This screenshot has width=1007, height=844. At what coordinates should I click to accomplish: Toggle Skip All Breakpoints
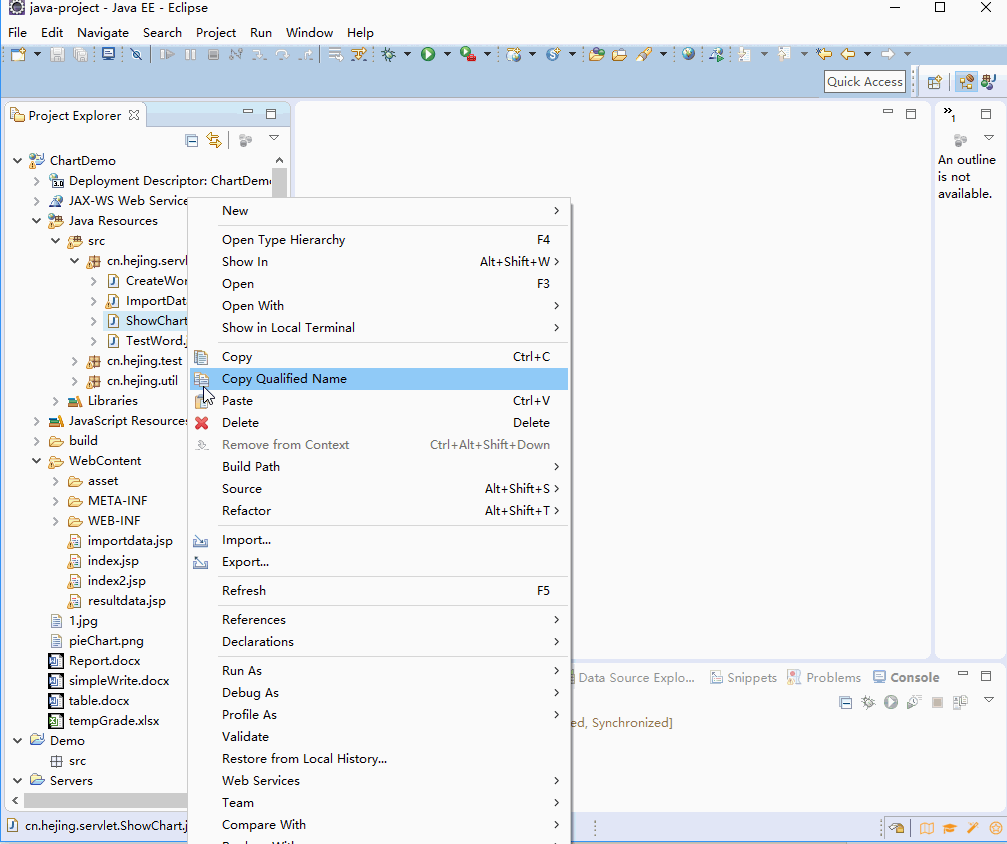tap(136, 55)
